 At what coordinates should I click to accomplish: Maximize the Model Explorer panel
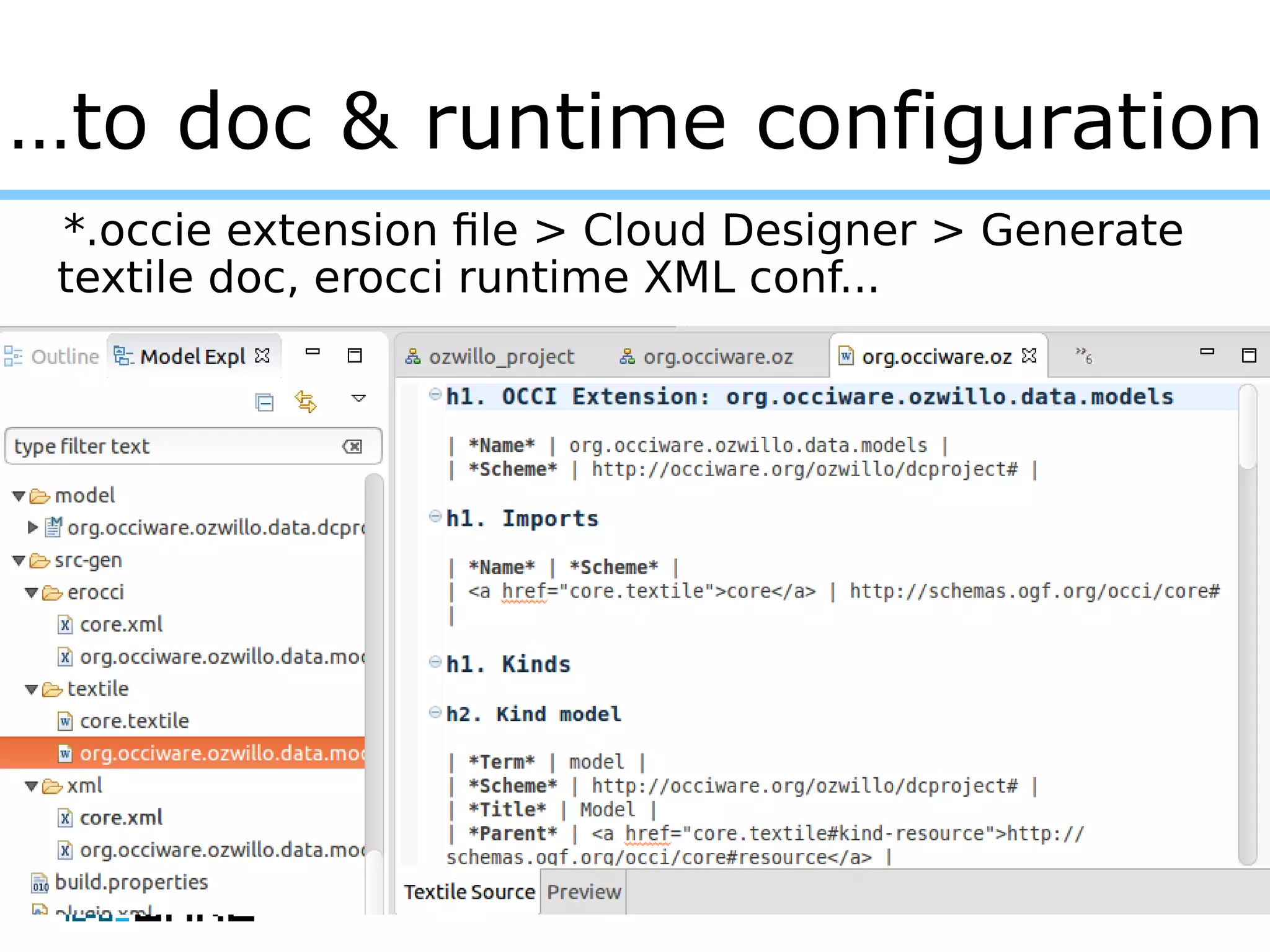pyautogui.click(x=354, y=355)
